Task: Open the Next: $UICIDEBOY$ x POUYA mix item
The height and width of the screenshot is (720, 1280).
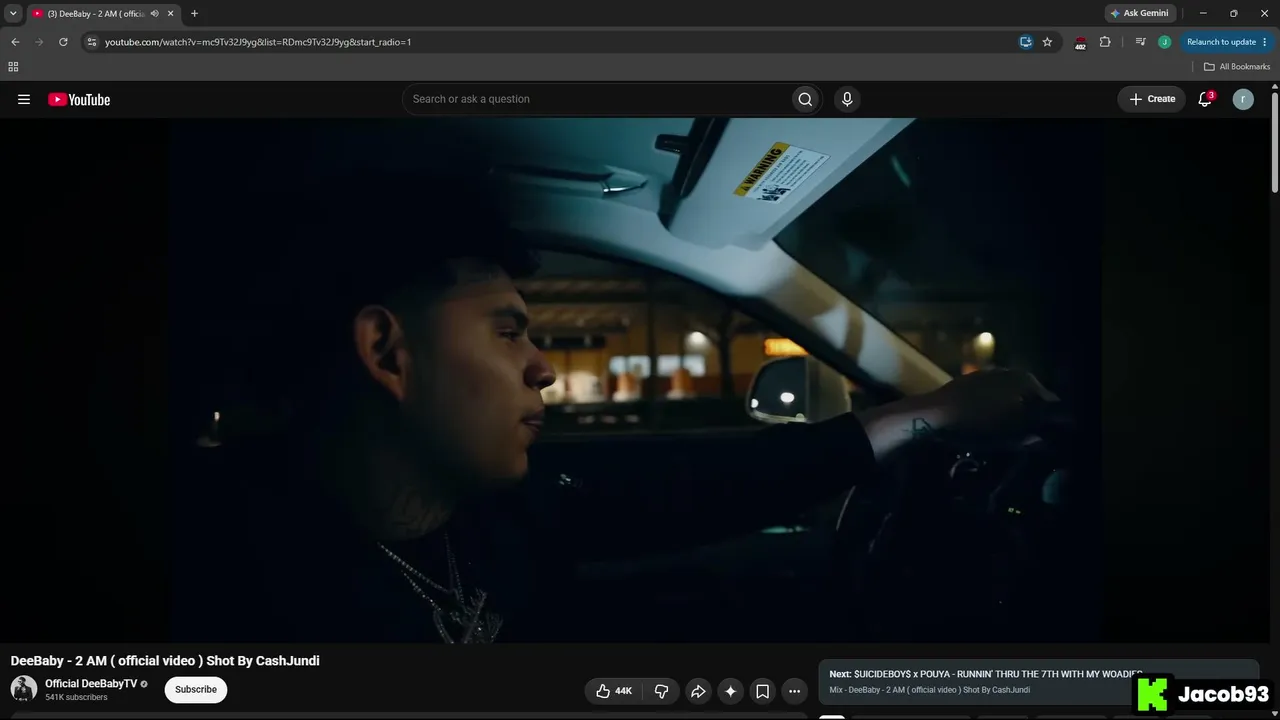Action: (x=985, y=674)
